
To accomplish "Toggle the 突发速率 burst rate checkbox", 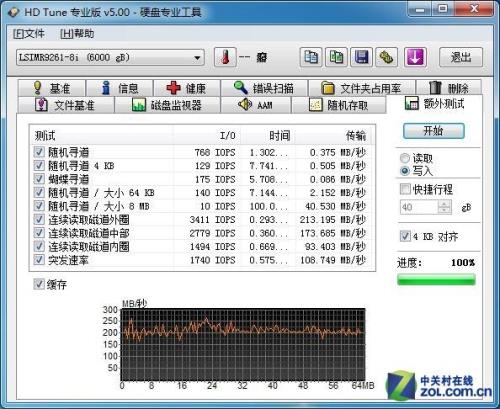I will coord(39,260).
